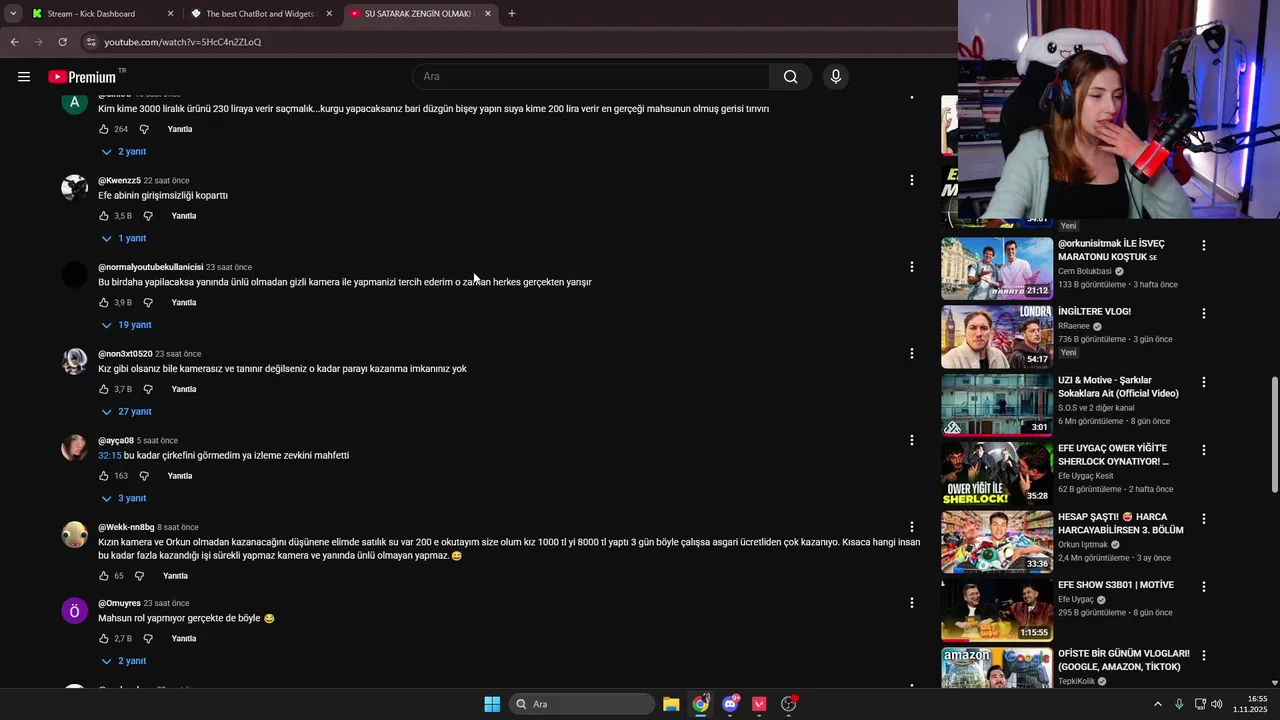
Task: Open options menu for @Omuyres comment
Action: pyautogui.click(x=911, y=603)
